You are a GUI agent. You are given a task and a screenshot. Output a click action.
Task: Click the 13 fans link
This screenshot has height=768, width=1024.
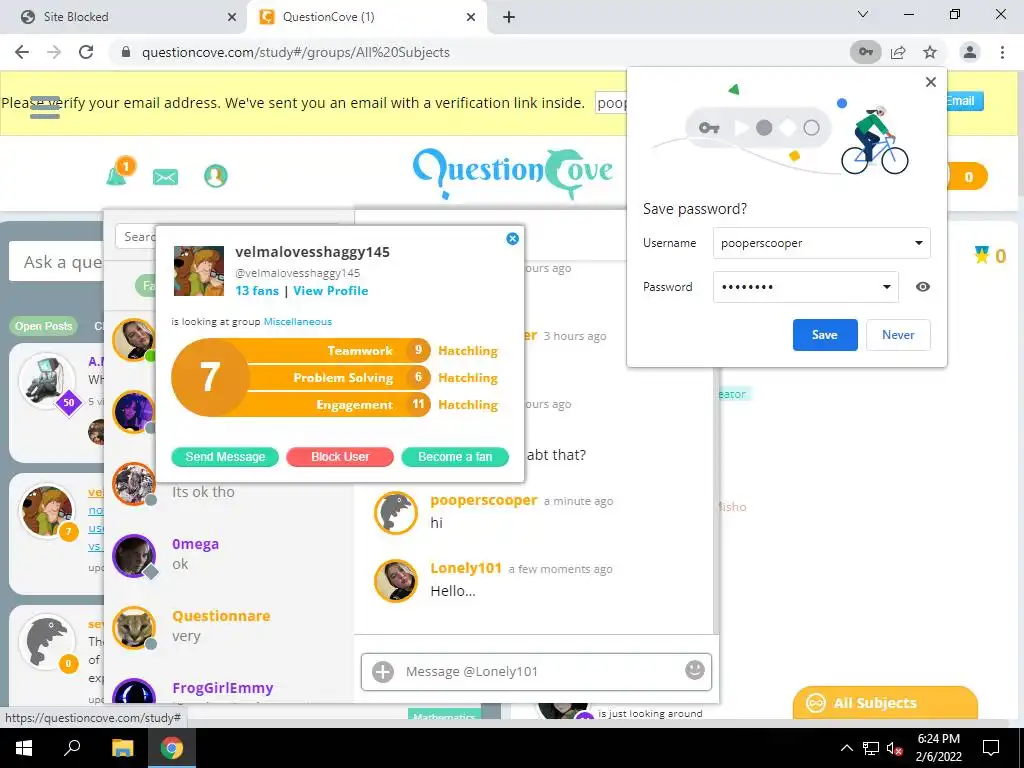pyautogui.click(x=257, y=291)
